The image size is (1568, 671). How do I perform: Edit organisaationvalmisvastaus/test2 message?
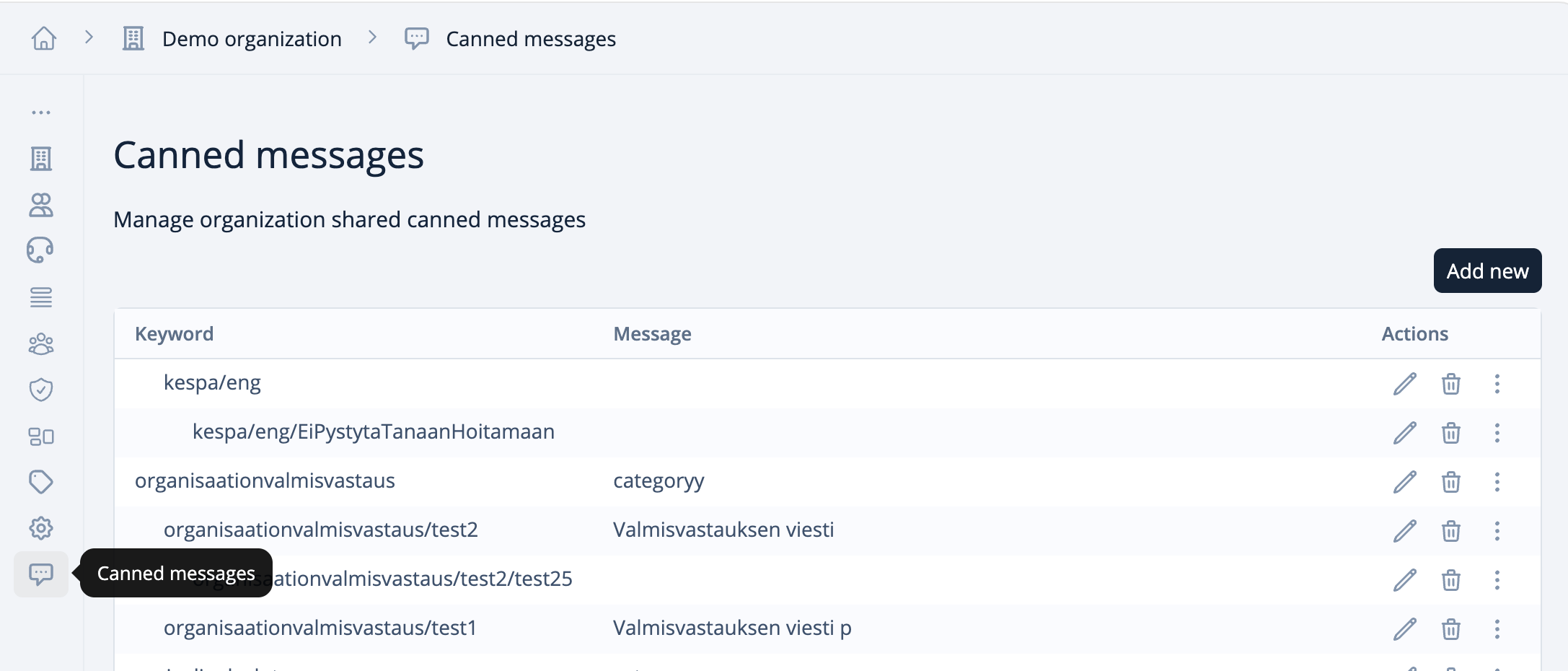click(1404, 531)
